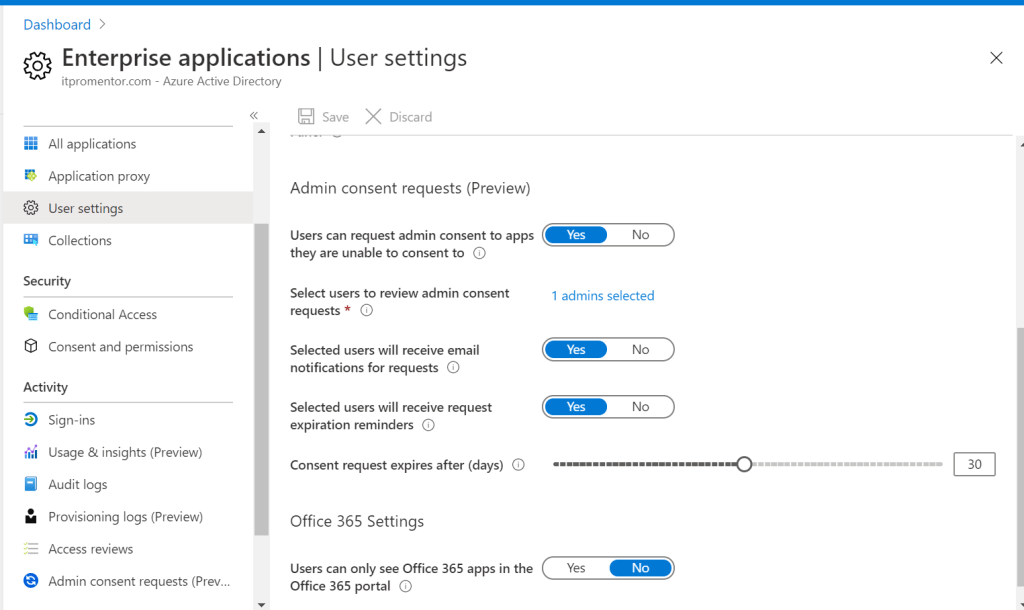Click the Consent and permissions cube icon
This screenshot has height=610, width=1024.
[x=31, y=347]
